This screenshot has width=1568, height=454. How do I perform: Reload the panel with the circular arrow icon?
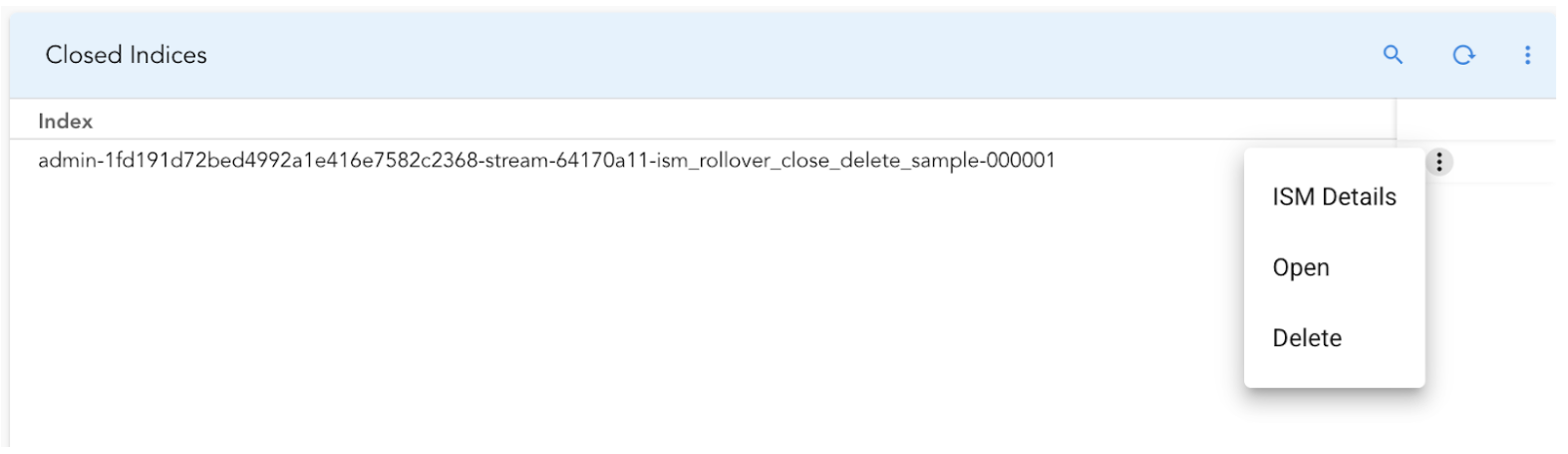point(1463,55)
